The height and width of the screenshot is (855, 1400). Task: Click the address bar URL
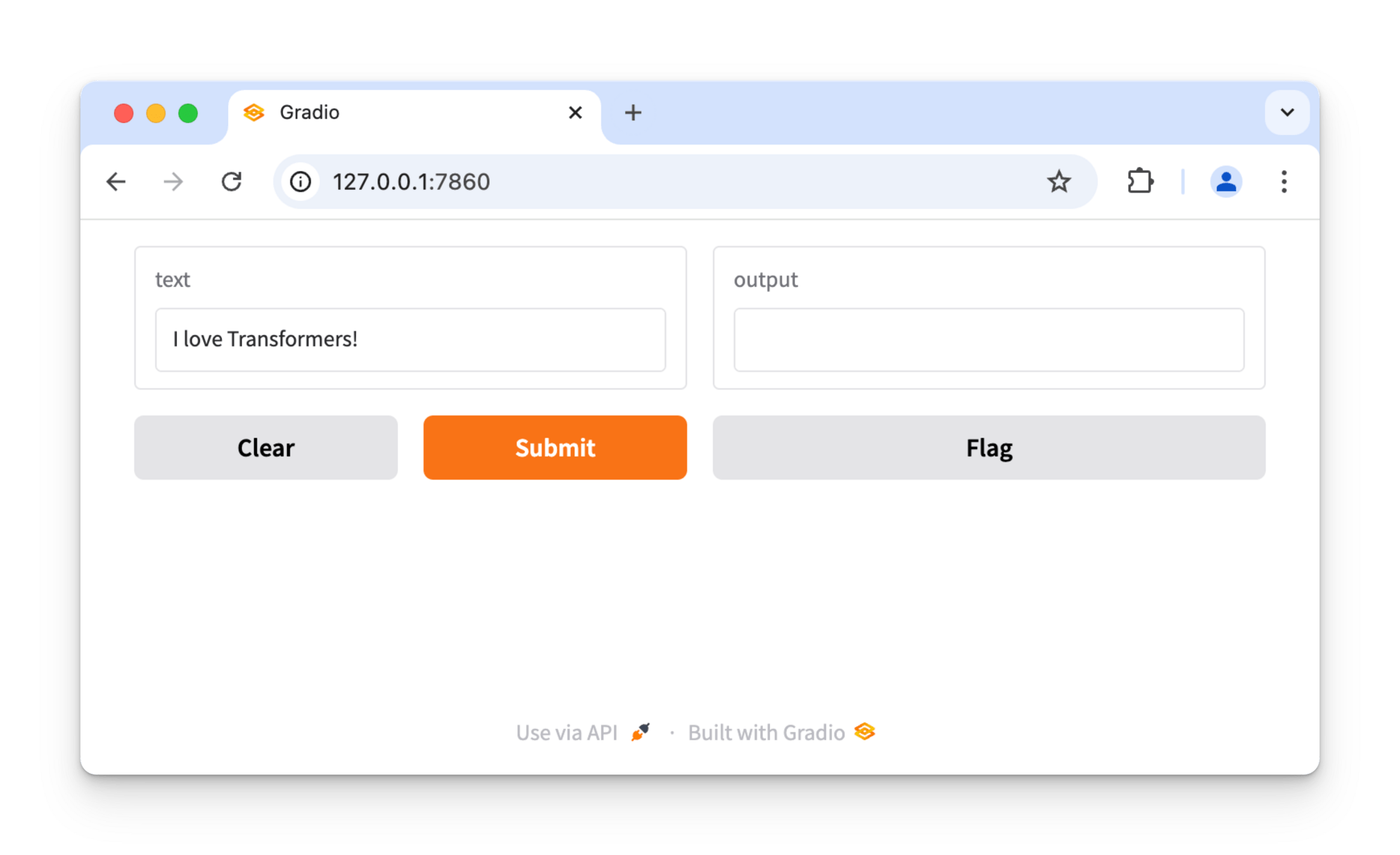412,182
